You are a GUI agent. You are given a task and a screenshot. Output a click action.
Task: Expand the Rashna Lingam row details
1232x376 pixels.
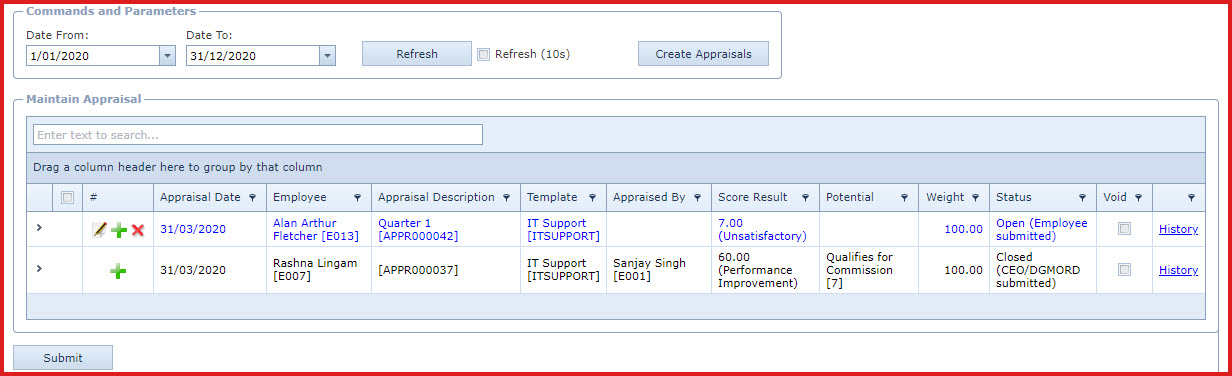(39, 269)
